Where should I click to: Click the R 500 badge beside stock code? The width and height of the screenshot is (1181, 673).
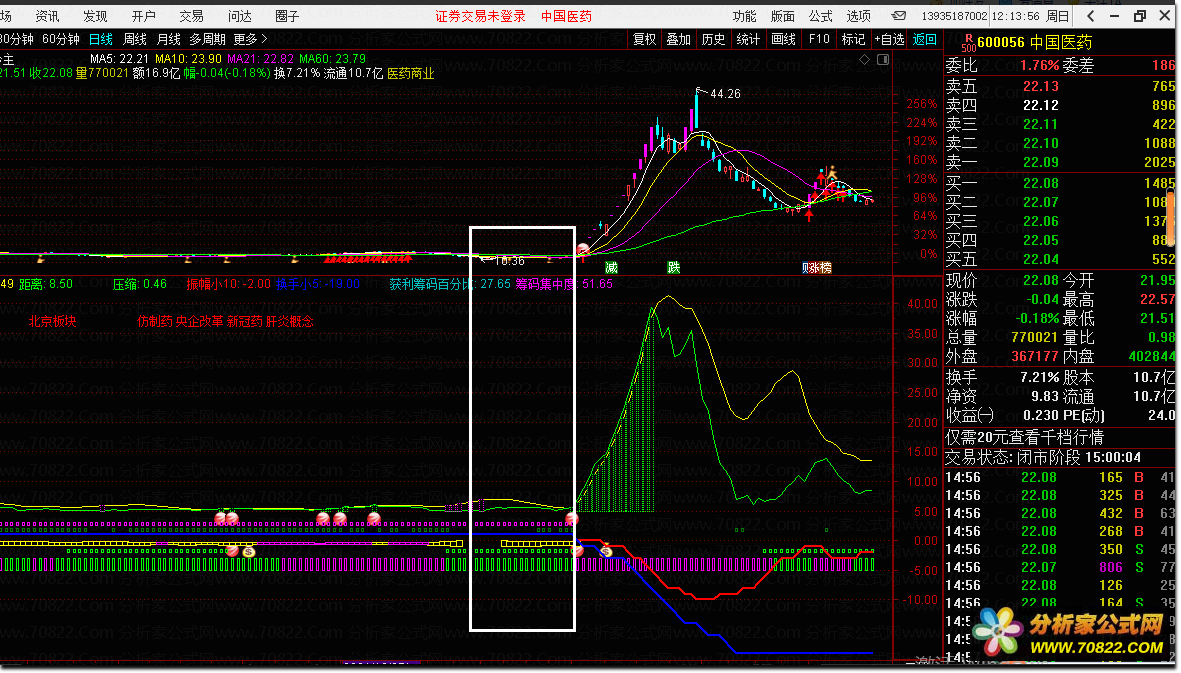(x=968, y=43)
